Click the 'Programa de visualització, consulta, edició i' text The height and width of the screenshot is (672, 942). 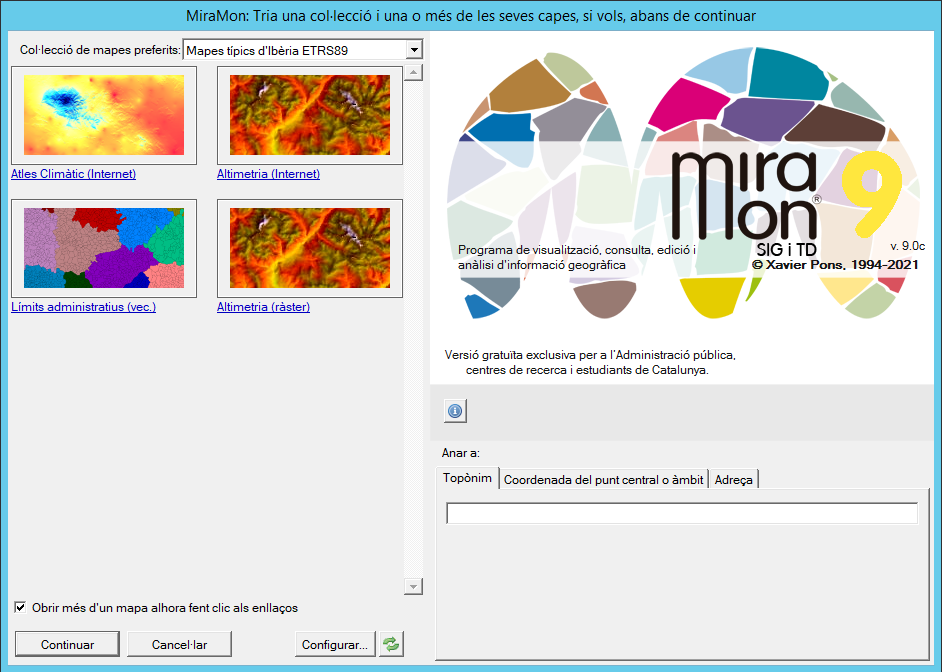(x=577, y=250)
